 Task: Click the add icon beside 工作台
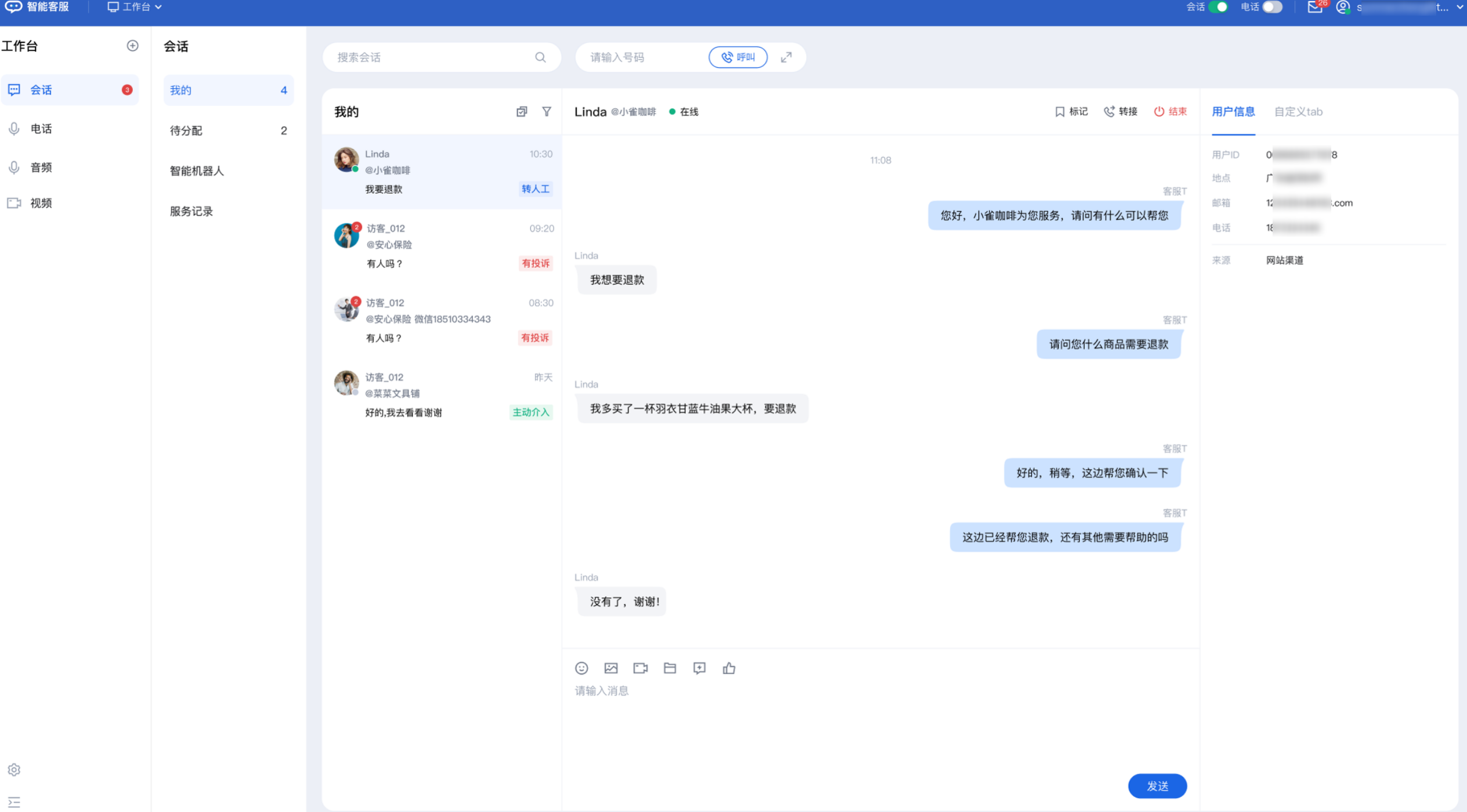click(132, 46)
